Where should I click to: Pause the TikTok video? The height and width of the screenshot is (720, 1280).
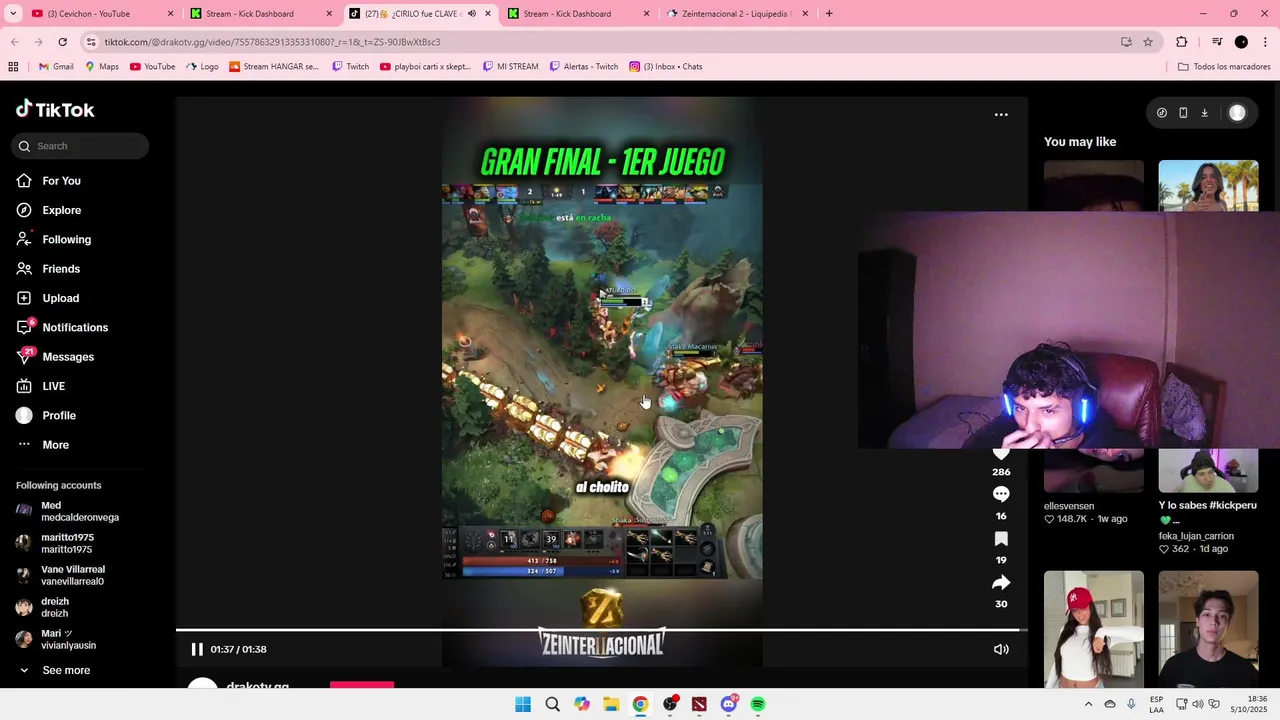pyautogui.click(x=197, y=649)
